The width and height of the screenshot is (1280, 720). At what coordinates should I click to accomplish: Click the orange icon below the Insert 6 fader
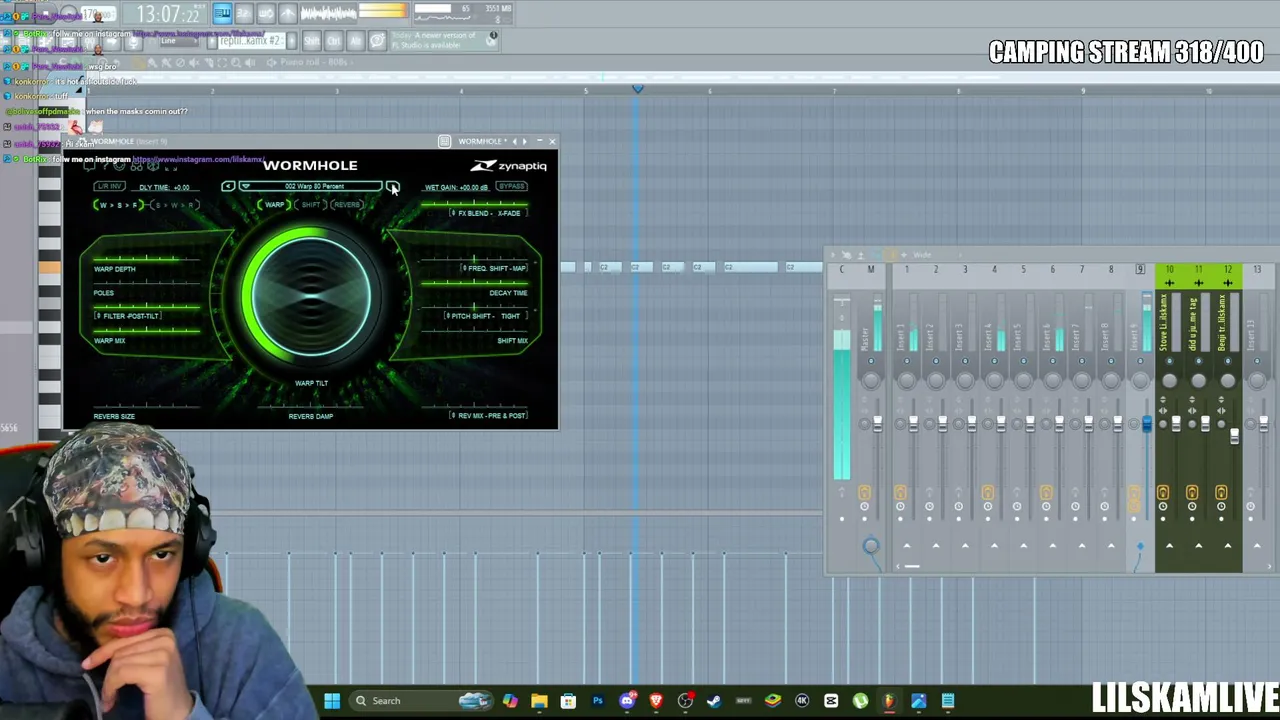click(x=1045, y=492)
